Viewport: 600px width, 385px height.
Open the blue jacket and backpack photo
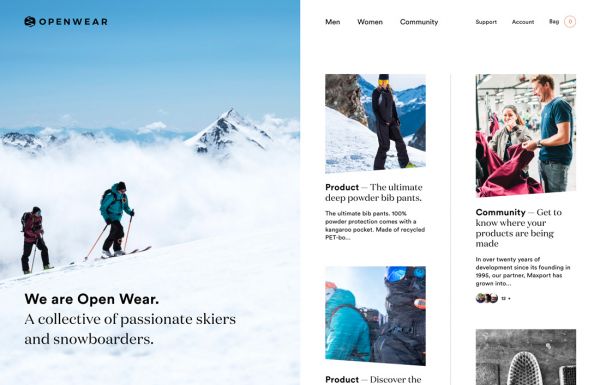point(375,316)
